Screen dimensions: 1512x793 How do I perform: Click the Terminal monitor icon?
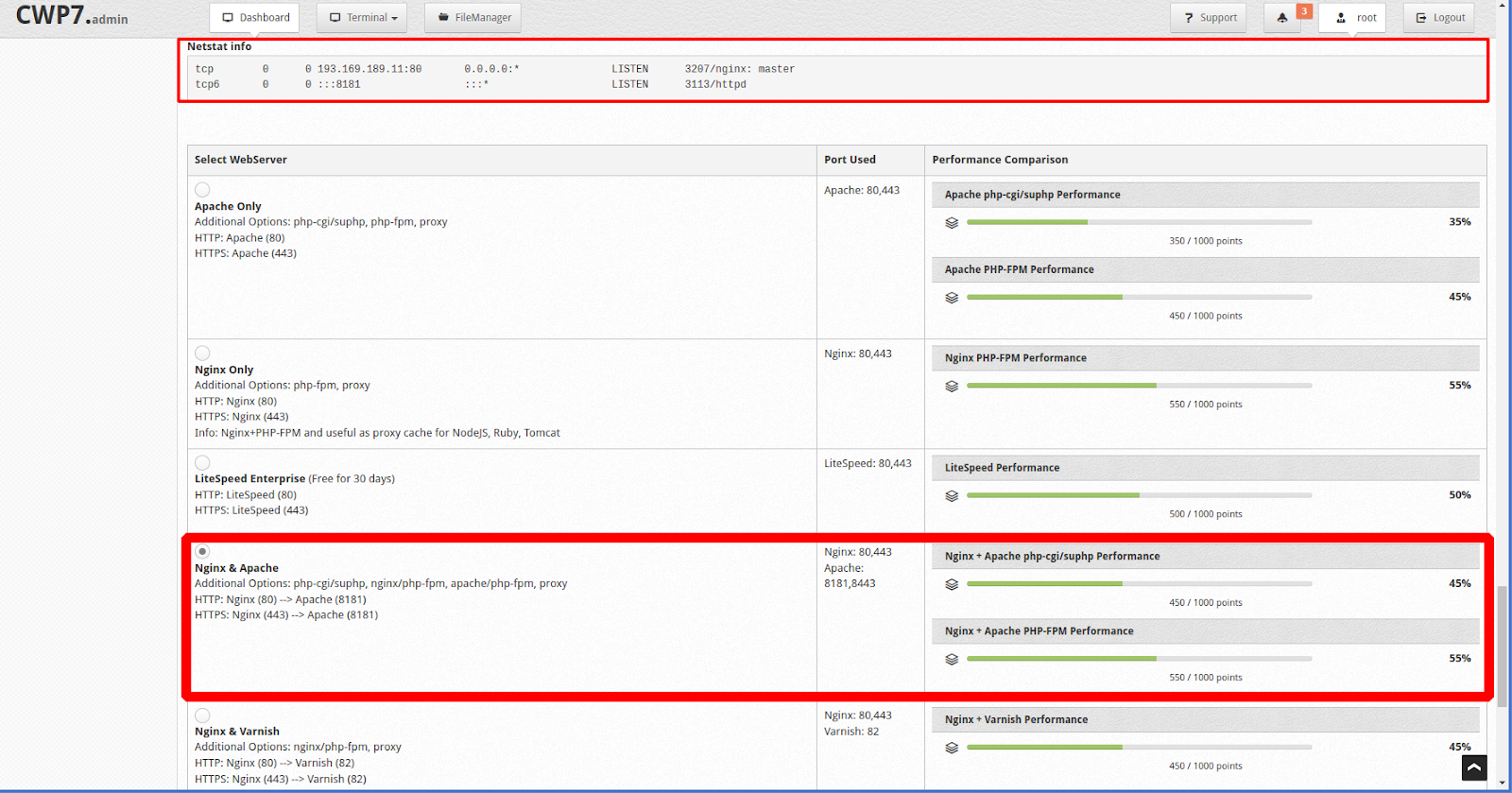click(335, 18)
